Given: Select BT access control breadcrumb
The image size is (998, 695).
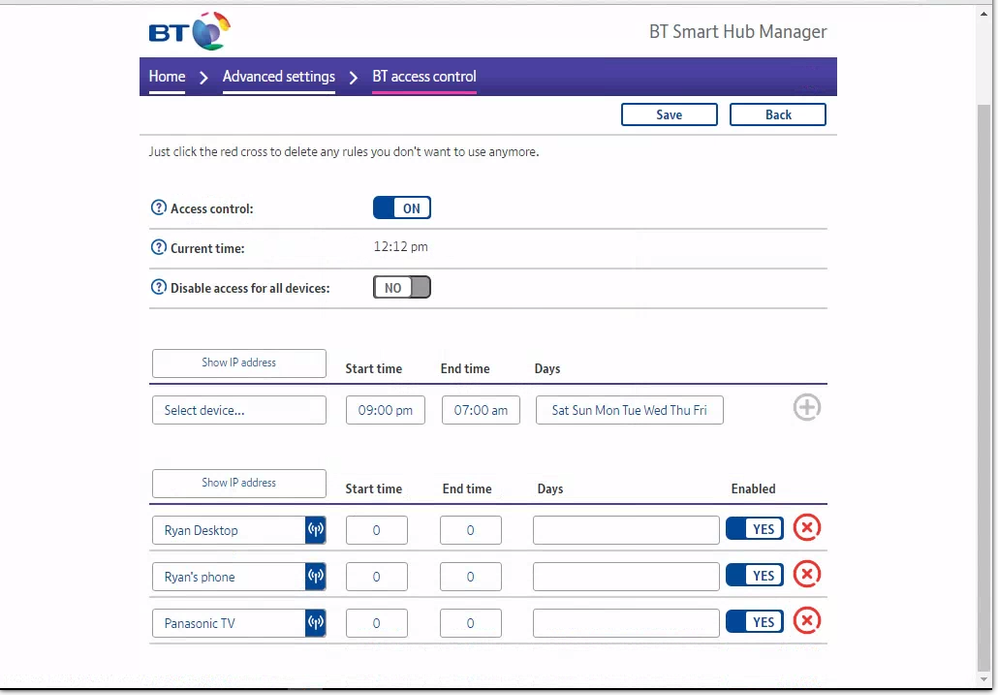Looking at the screenshot, I should click(425, 76).
